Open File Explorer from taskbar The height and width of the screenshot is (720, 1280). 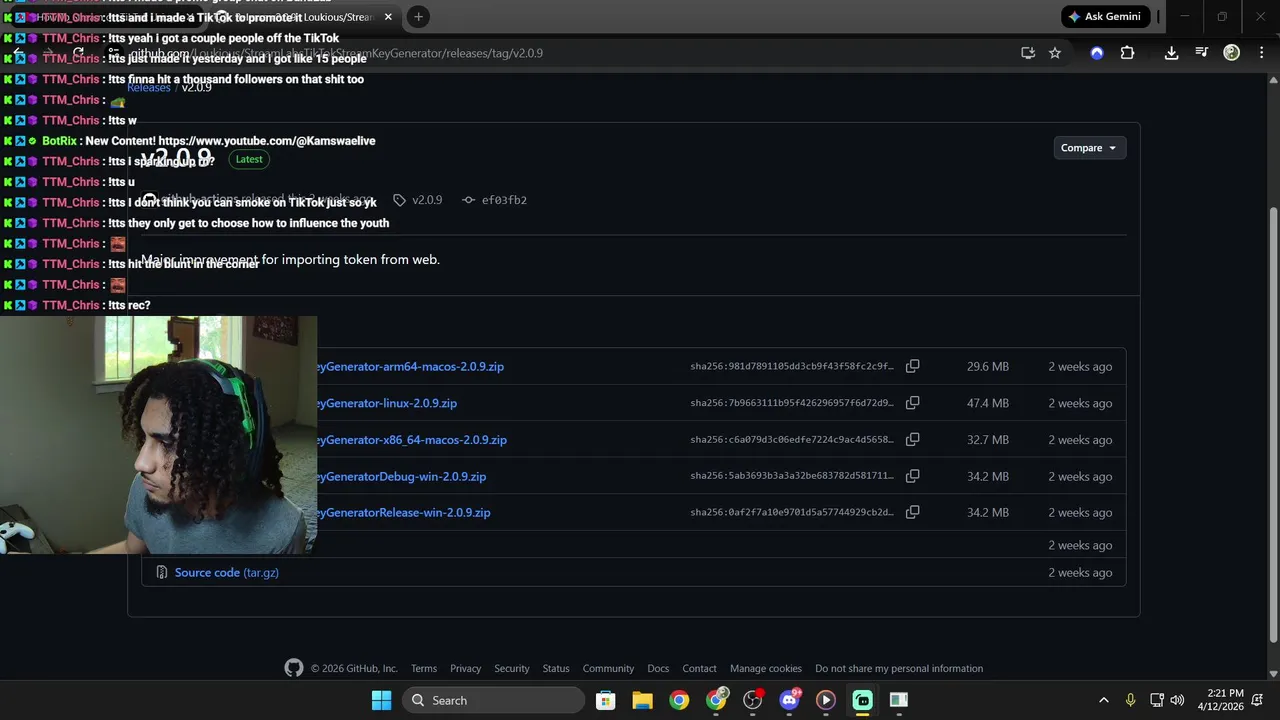pos(642,700)
